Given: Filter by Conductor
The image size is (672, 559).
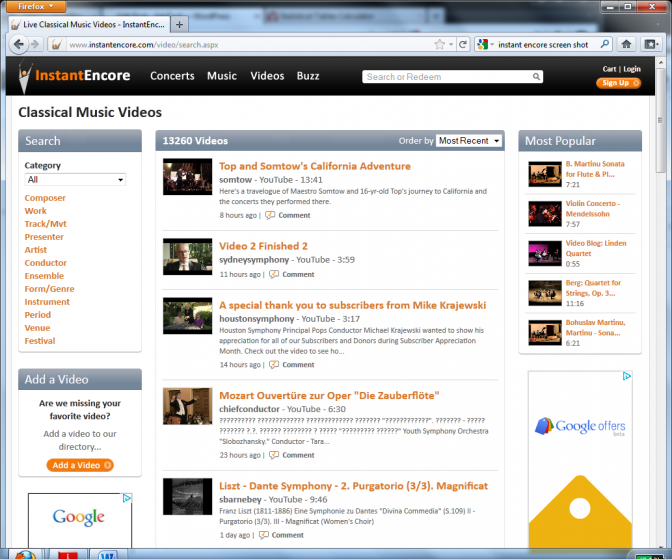Looking at the screenshot, I should click(45, 263).
